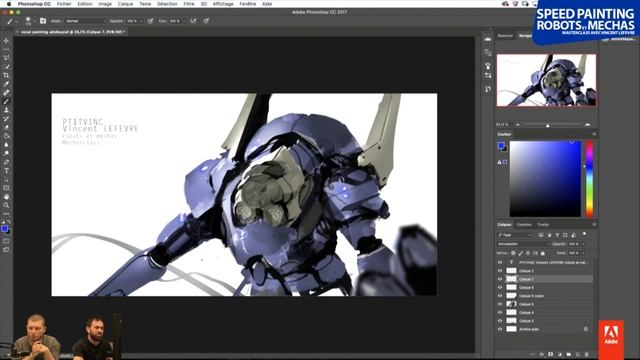Open the Filtre menu
The image size is (640, 360).
[x=189, y=4]
